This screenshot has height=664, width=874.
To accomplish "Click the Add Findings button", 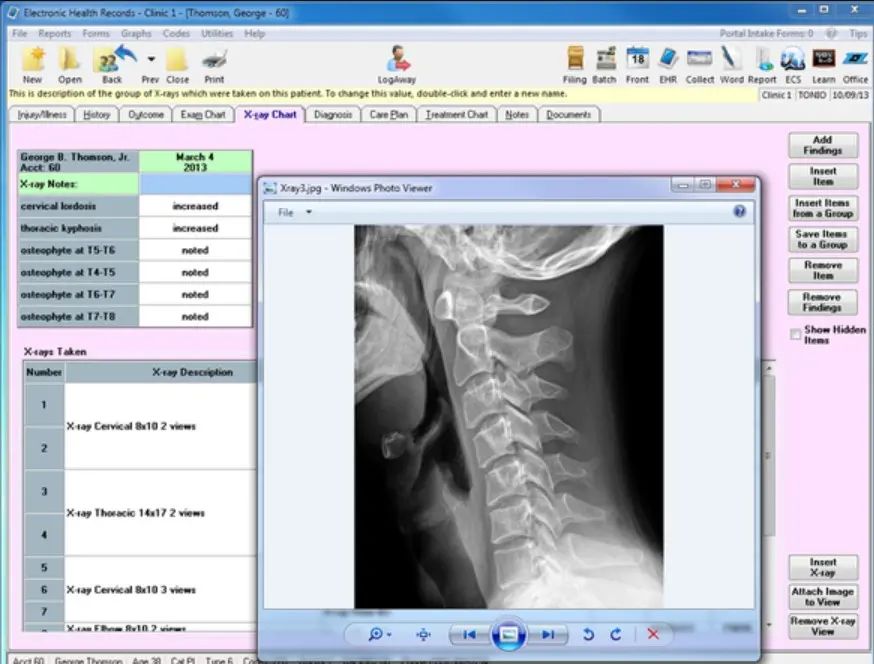I will click(823, 145).
